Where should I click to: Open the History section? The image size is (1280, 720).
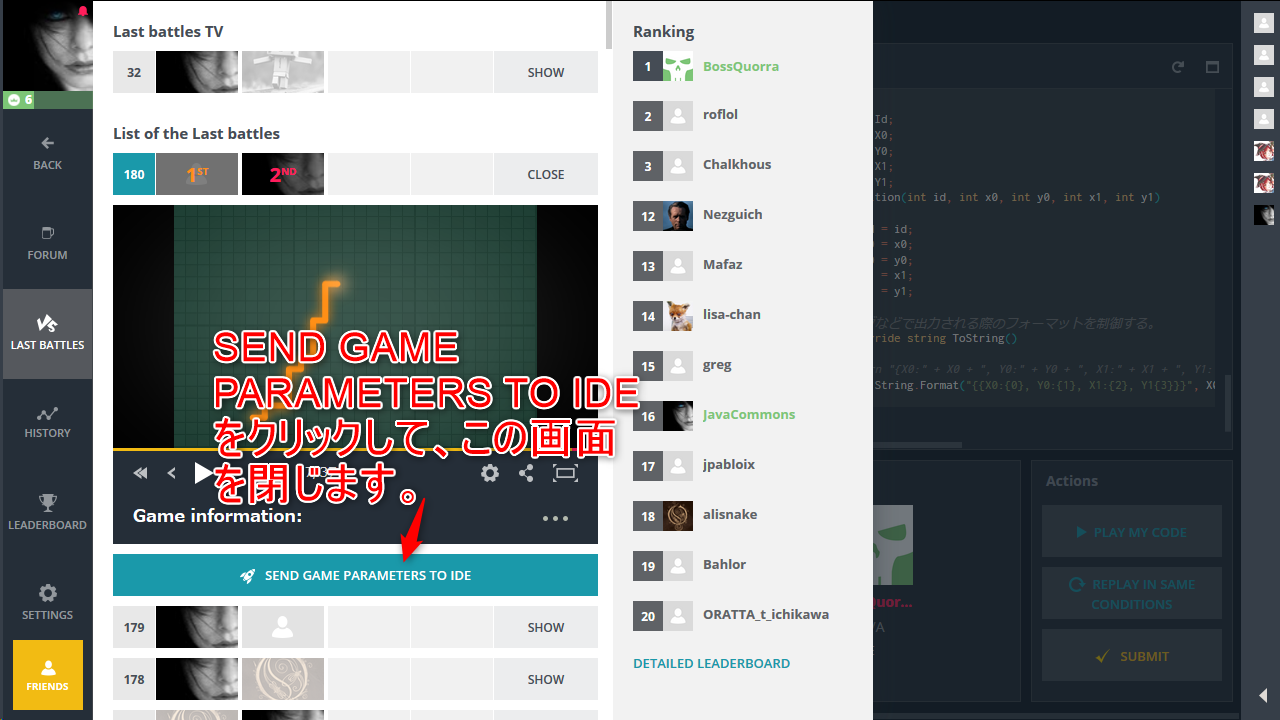point(47,423)
